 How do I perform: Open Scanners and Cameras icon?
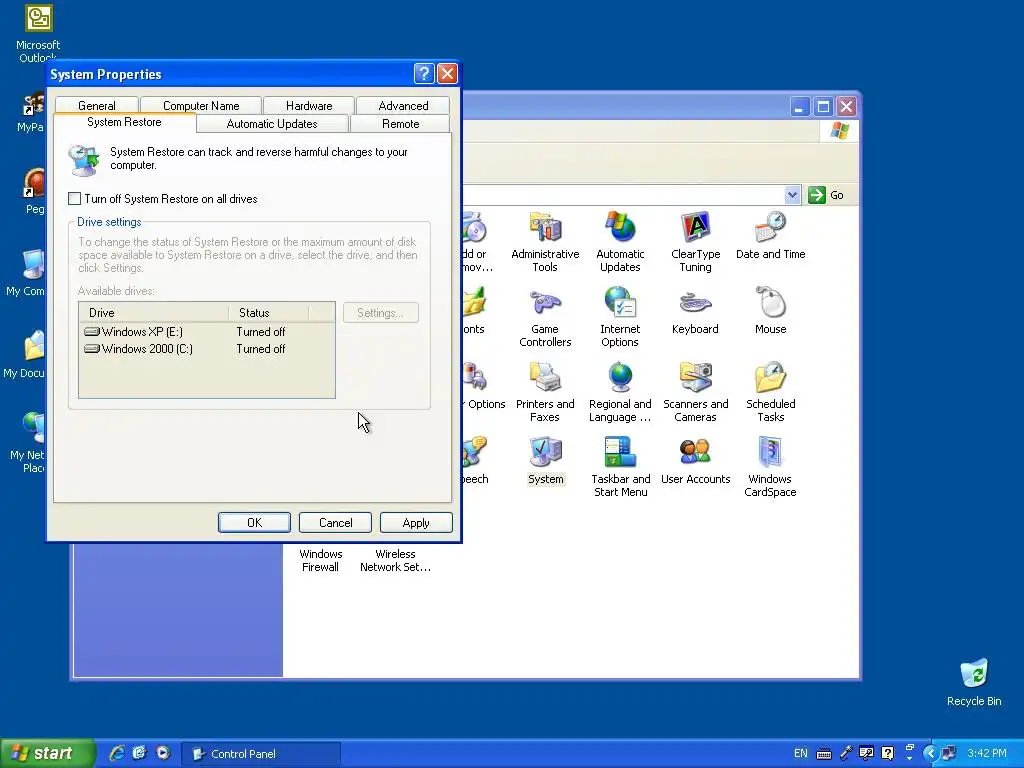point(695,392)
